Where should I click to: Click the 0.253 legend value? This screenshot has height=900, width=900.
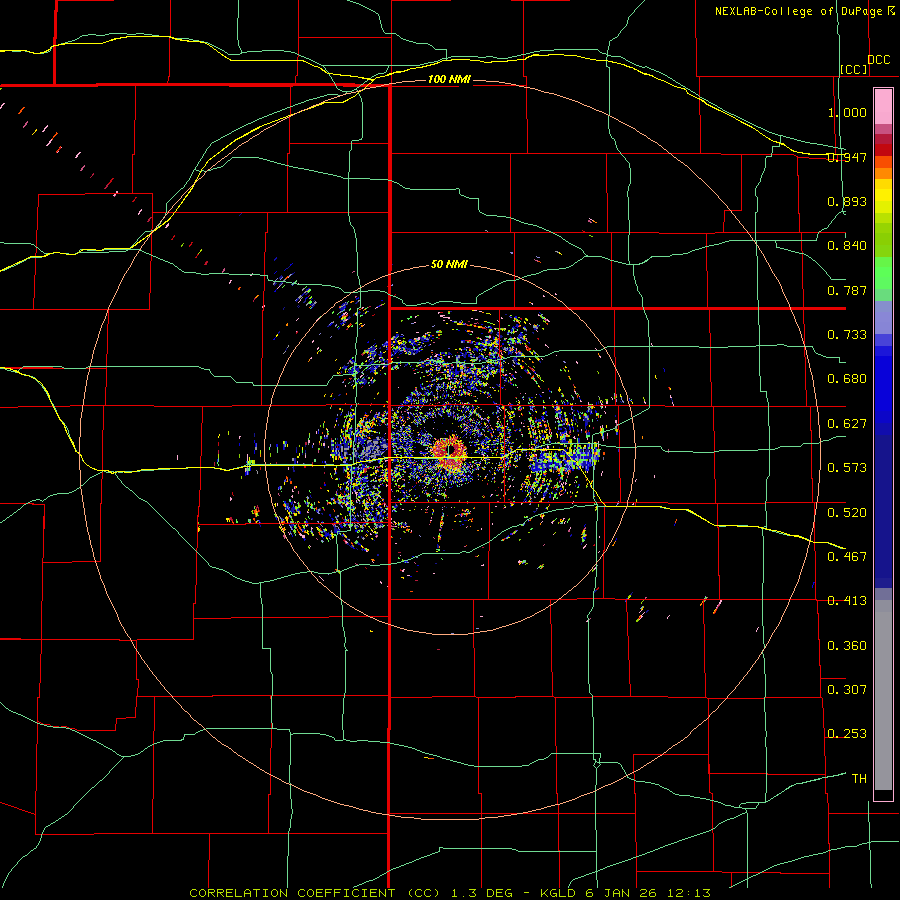click(847, 734)
